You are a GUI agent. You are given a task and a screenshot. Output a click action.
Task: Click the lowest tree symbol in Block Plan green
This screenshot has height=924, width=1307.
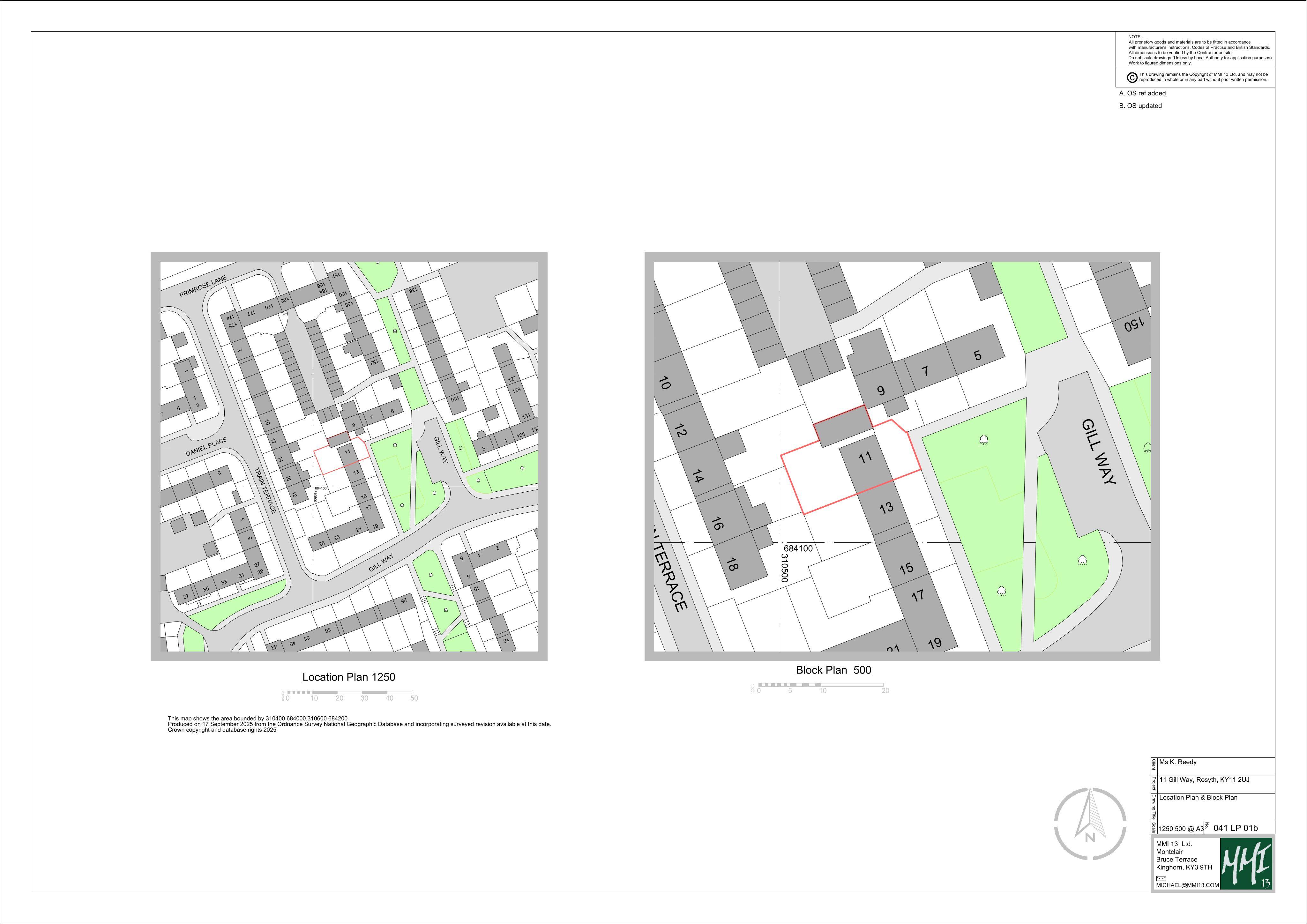tap(1001, 591)
